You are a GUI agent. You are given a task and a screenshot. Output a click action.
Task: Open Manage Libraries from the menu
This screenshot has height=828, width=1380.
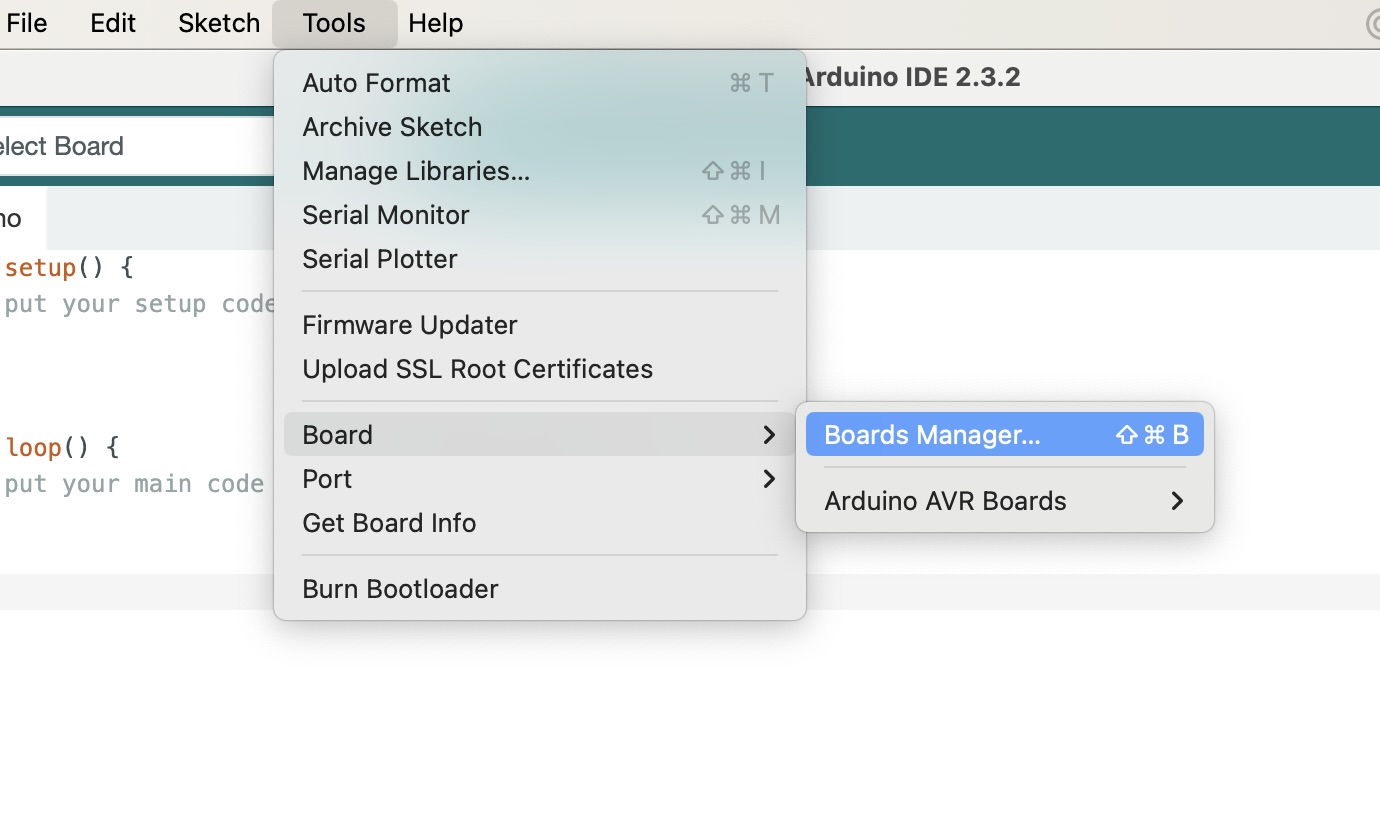tap(540, 171)
